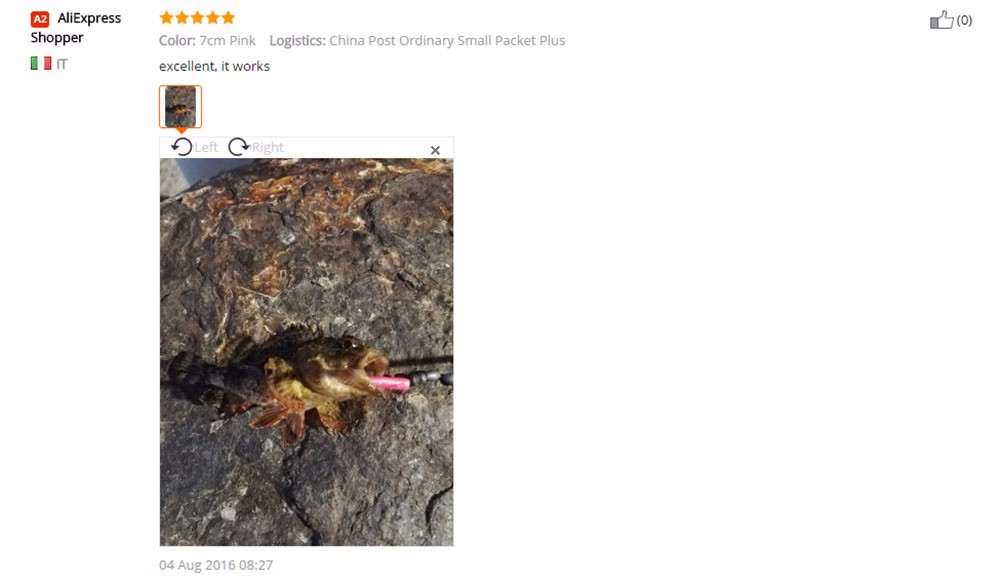Click the enlarged fish photo on the rock
This screenshot has width=1000, height=582.
pos(306,352)
